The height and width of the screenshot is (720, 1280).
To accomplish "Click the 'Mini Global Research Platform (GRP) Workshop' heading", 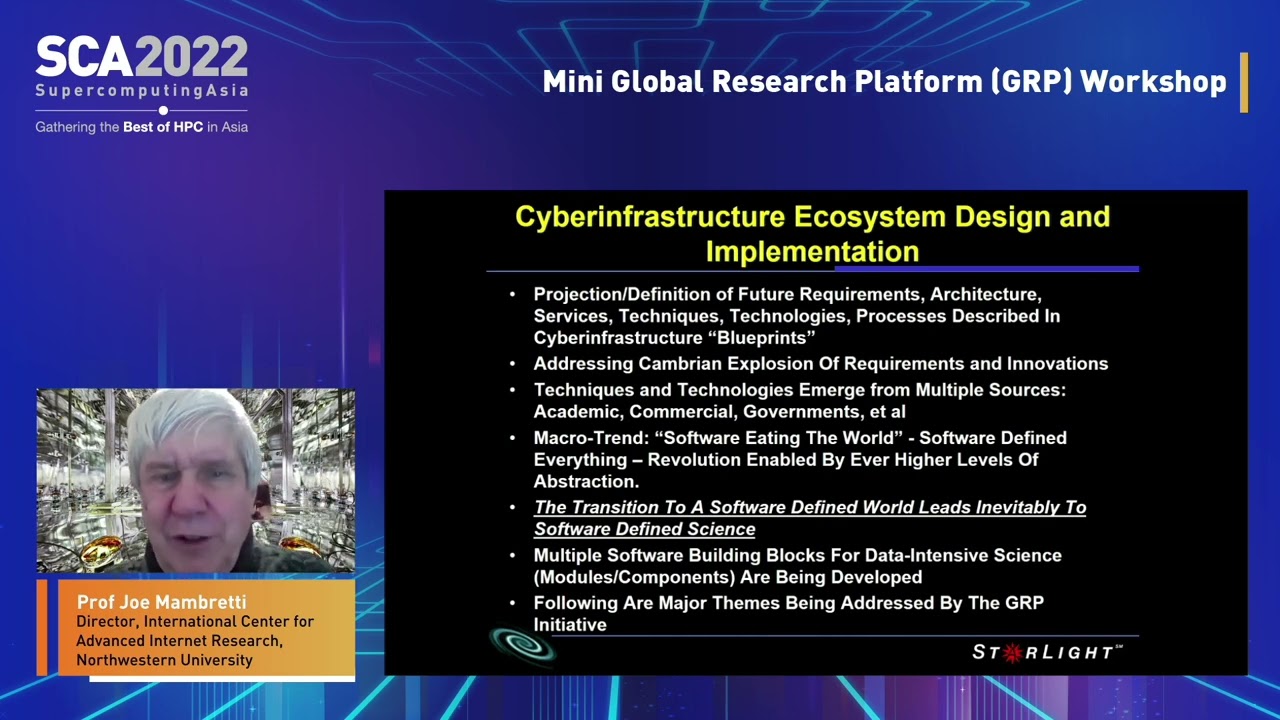I will [884, 81].
